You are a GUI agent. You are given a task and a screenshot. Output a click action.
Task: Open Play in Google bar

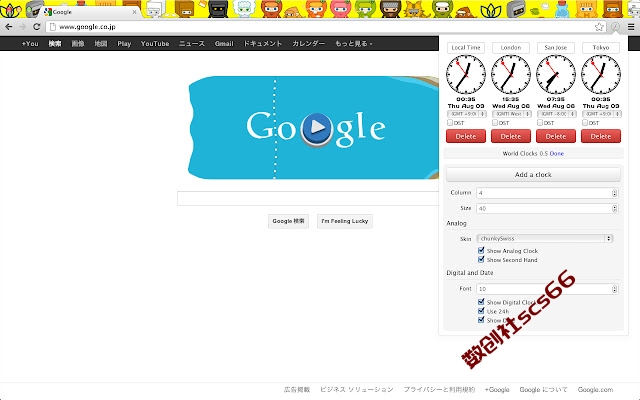point(124,43)
